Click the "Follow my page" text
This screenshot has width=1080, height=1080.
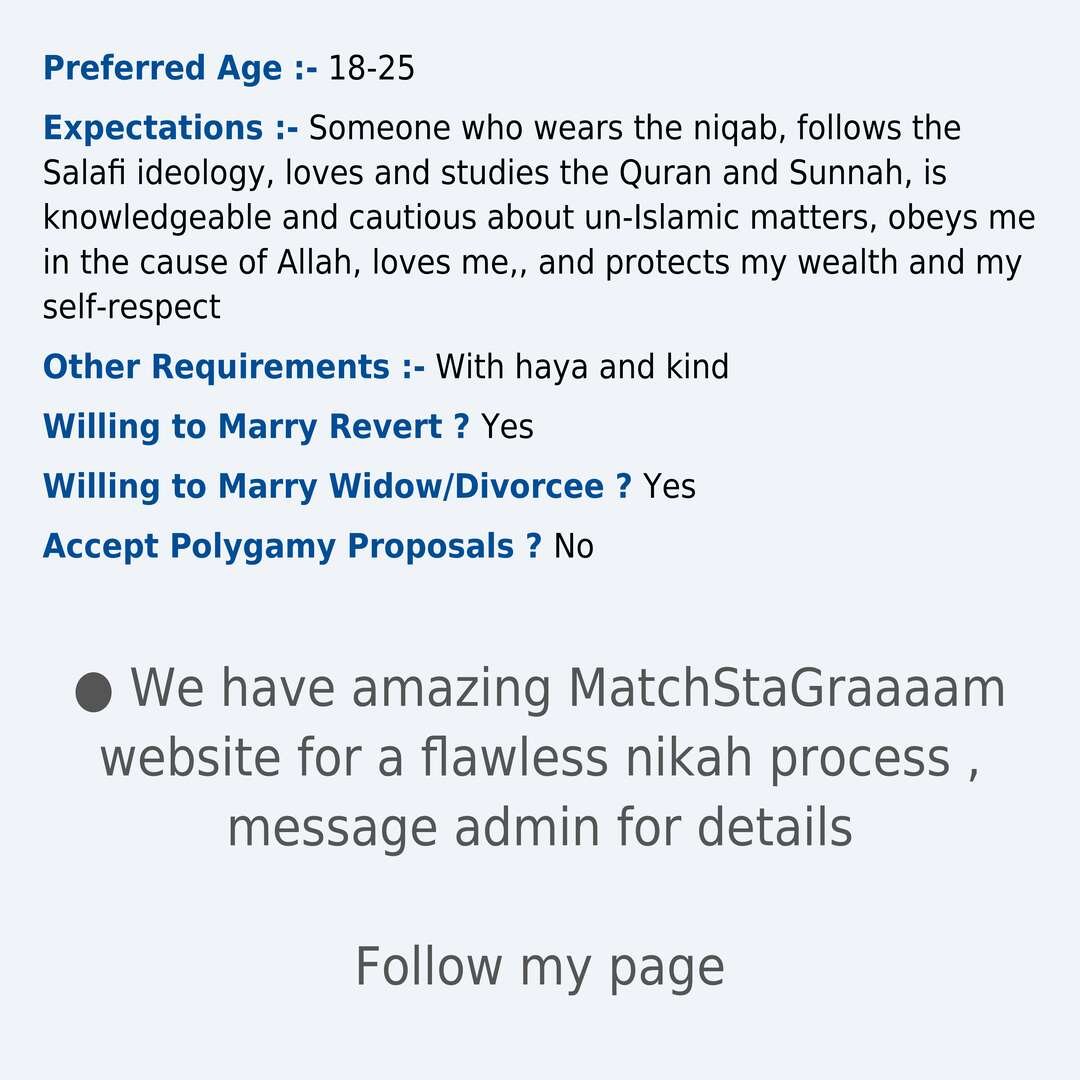click(540, 967)
